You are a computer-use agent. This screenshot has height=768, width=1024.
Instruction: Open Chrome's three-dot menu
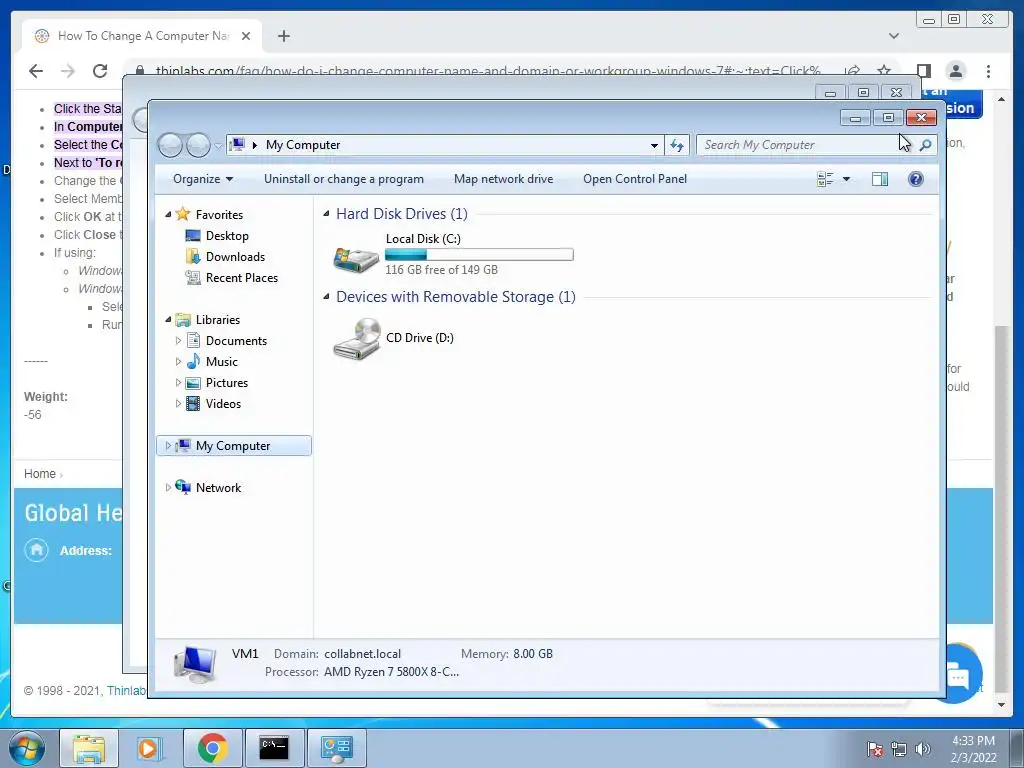click(988, 71)
